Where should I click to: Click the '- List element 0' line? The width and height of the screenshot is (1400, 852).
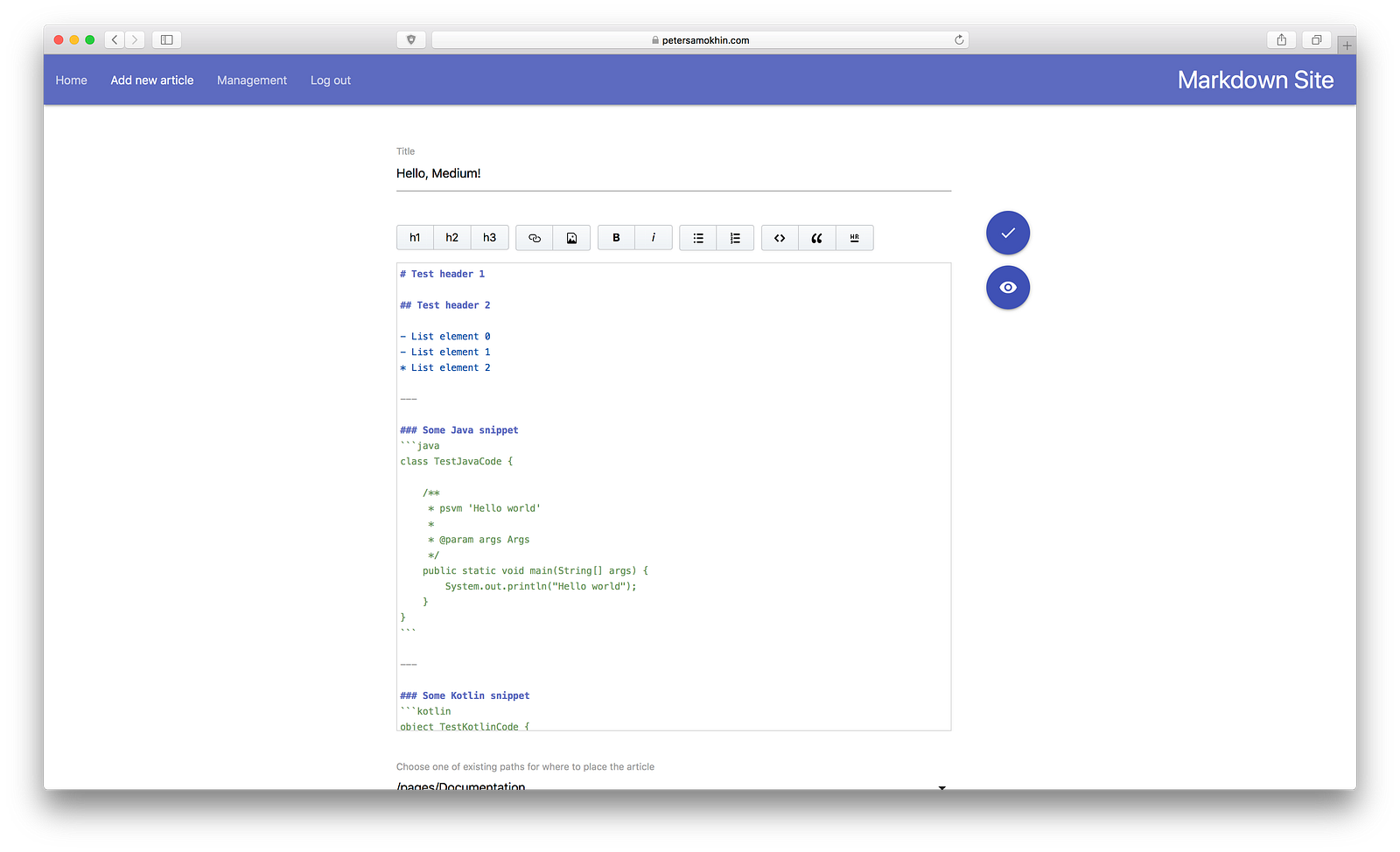point(445,337)
